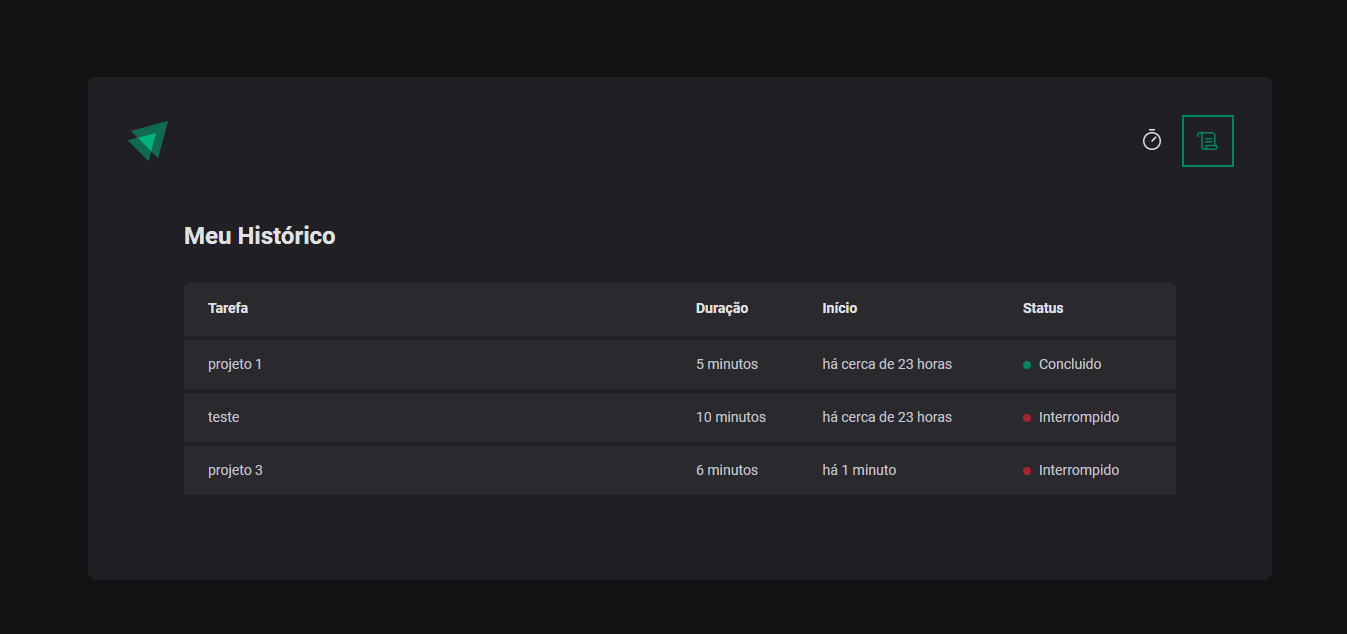1347x634 pixels.
Task: Click the 'Tarefa' column header
Action: [228, 308]
